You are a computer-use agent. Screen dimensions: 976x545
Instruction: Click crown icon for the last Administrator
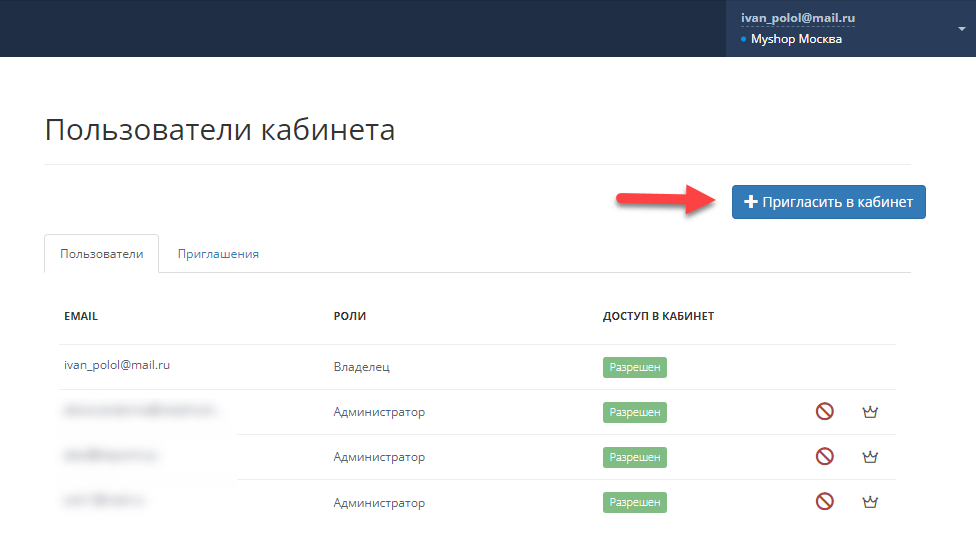coord(870,501)
